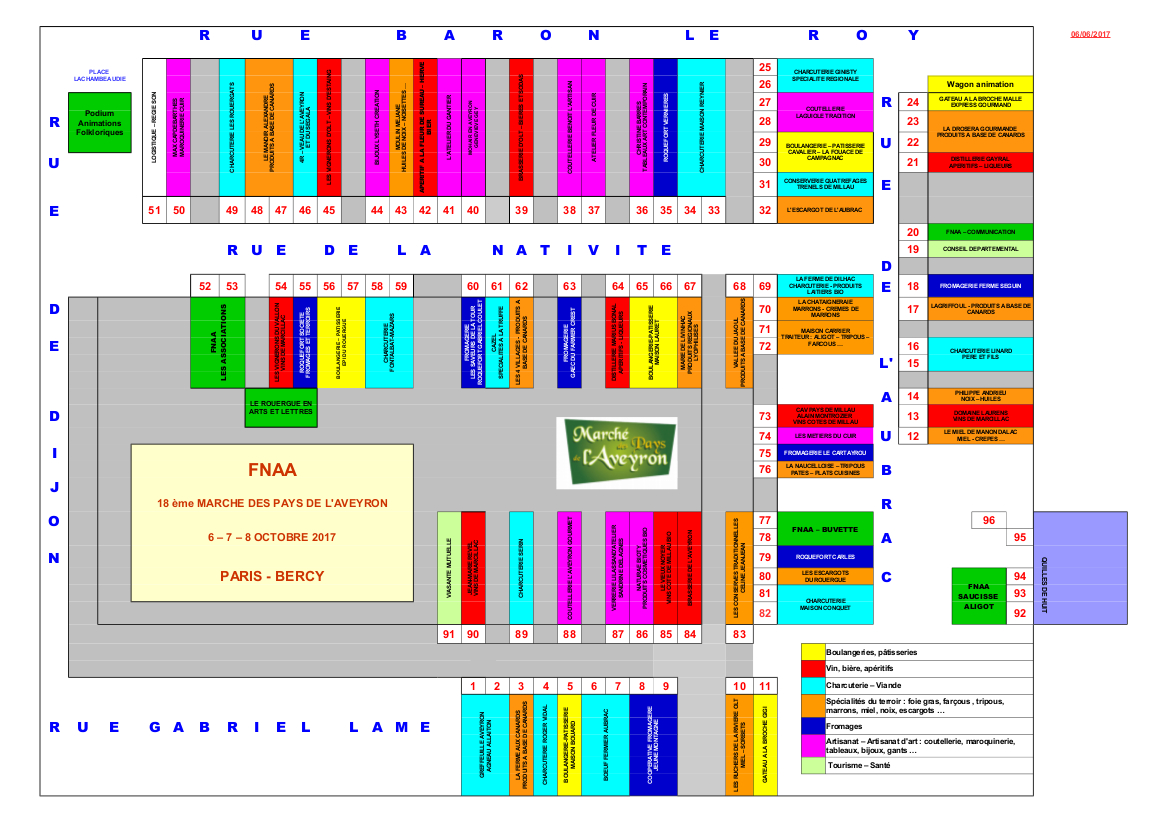The height and width of the screenshot is (826, 1169).
Task: Select the BOULANGERIE – PATISSERIE CAVALIER stand
Action: [825, 152]
